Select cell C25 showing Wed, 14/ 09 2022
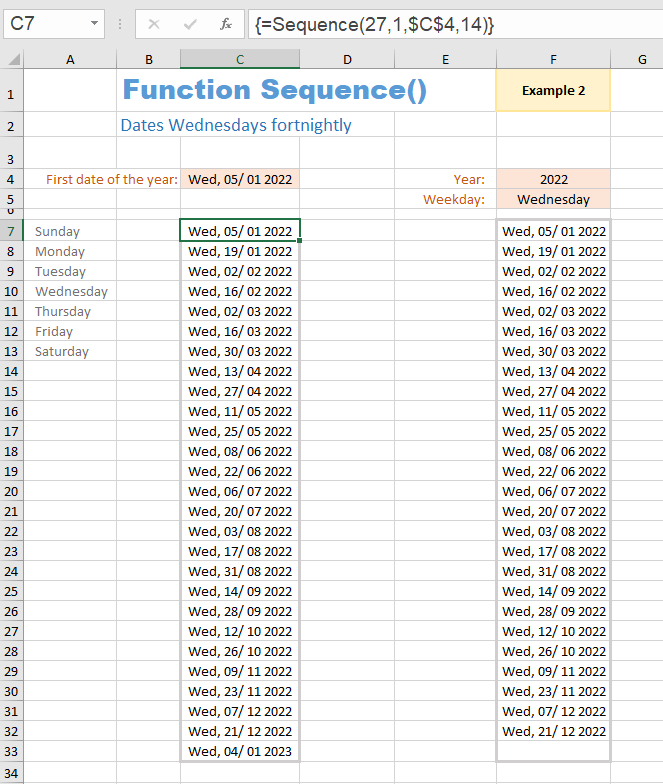The width and height of the screenshot is (663, 784). tap(240, 591)
